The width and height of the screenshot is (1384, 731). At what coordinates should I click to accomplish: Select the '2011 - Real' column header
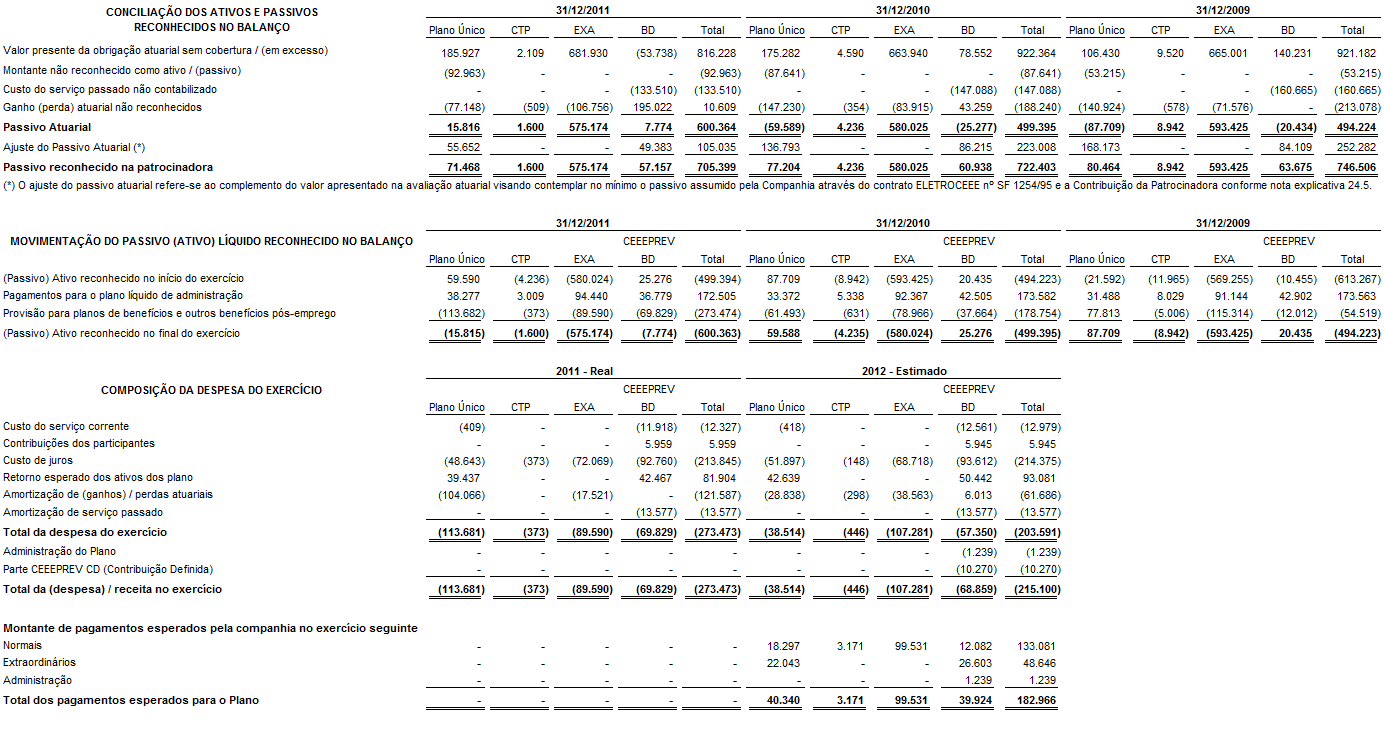pyautogui.click(x=585, y=371)
